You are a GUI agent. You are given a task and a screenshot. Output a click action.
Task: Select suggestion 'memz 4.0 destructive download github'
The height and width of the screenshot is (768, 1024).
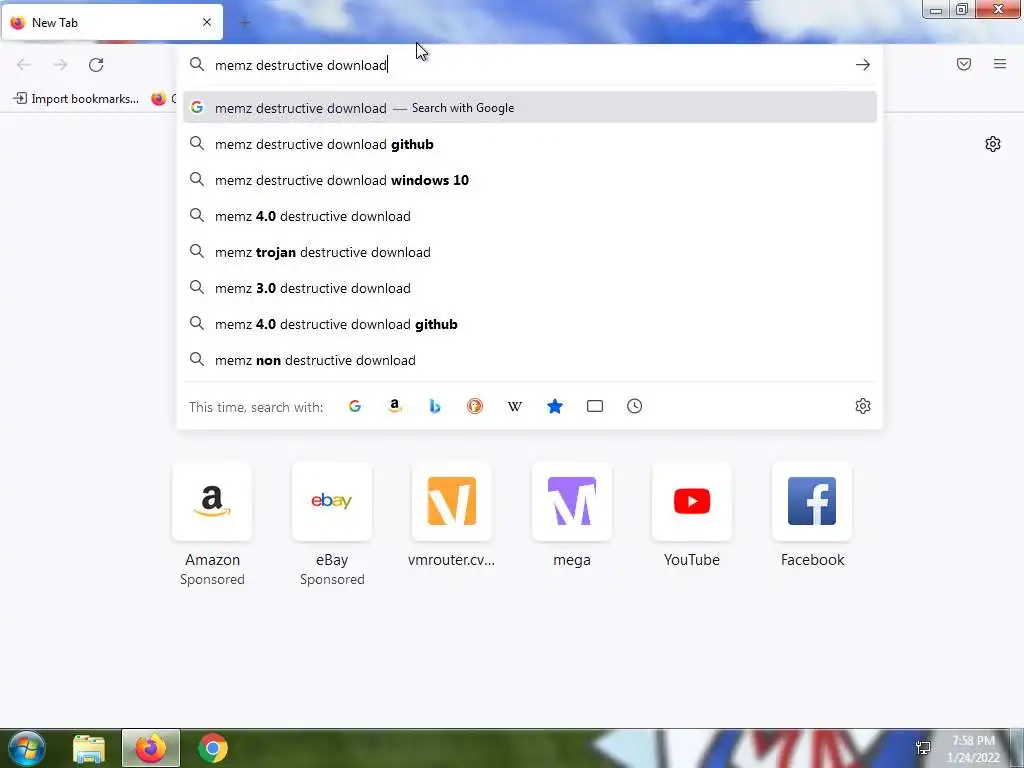click(x=530, y=325)
